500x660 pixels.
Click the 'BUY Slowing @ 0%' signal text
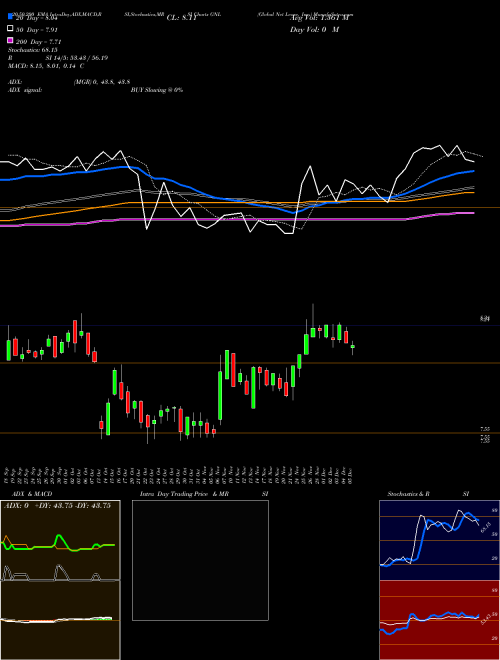[157, 90]
